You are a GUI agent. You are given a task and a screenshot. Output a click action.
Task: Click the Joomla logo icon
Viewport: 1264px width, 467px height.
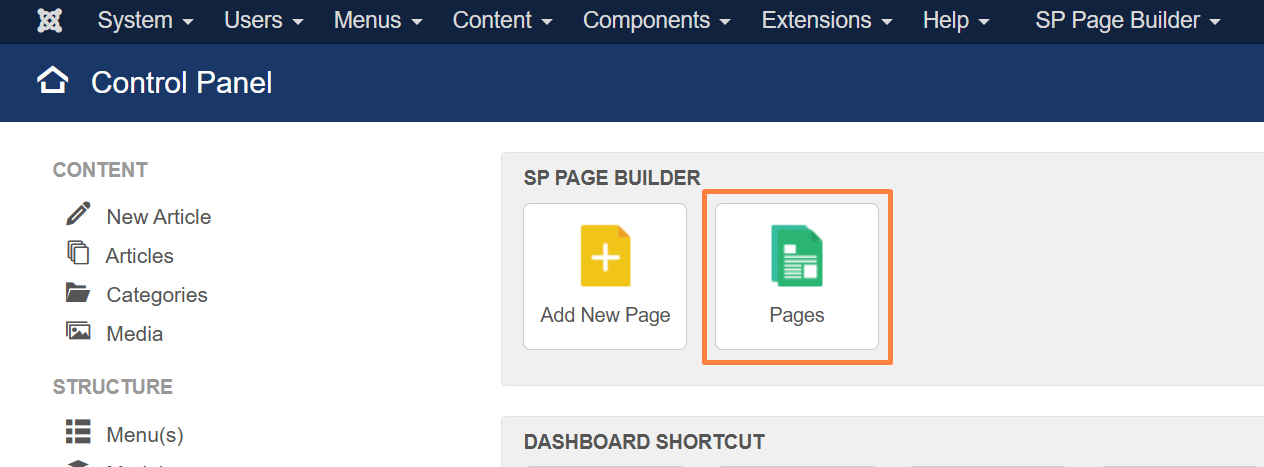click(x=49, y=20)
